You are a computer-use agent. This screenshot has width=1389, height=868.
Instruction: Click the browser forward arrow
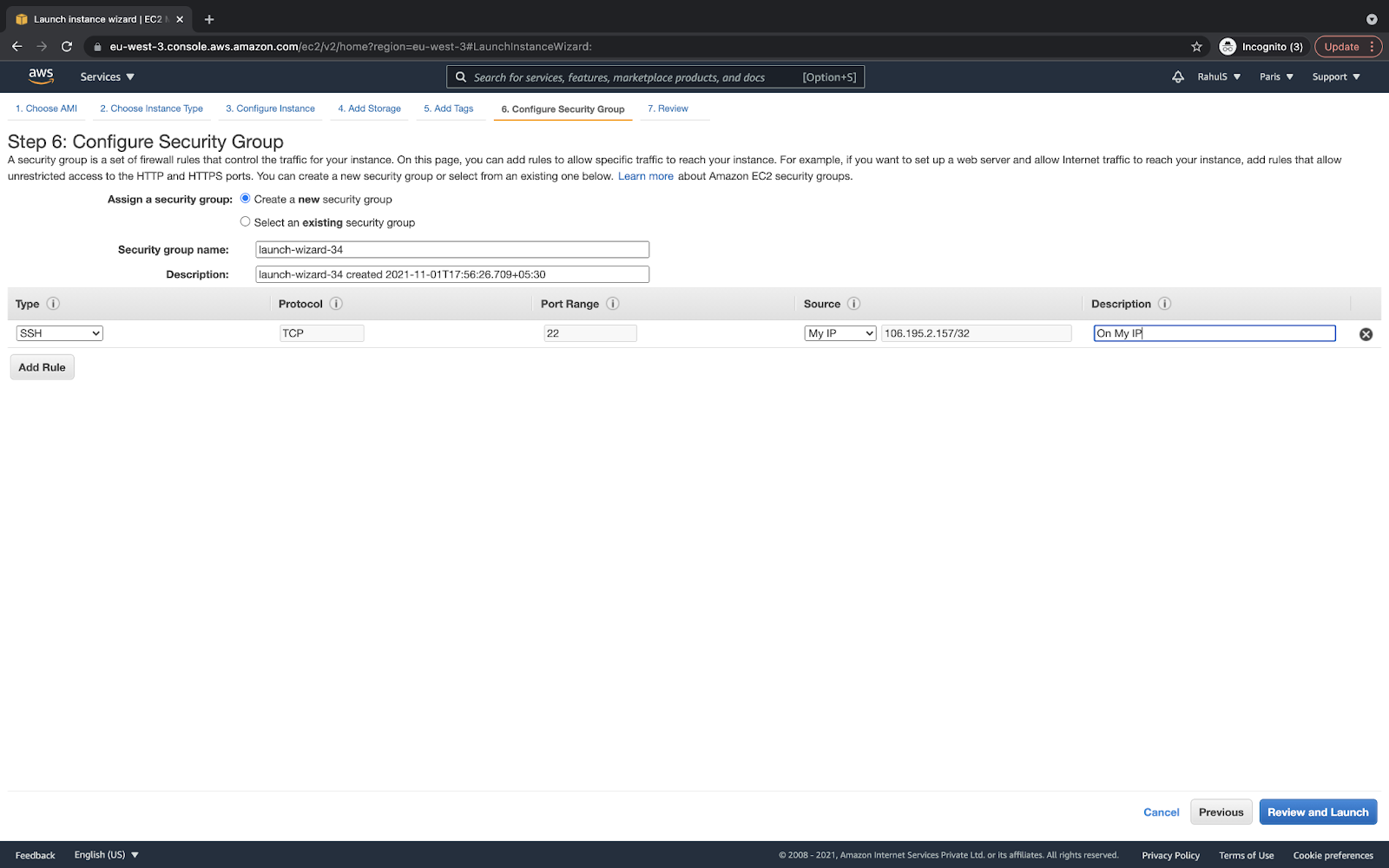[42, 47]
